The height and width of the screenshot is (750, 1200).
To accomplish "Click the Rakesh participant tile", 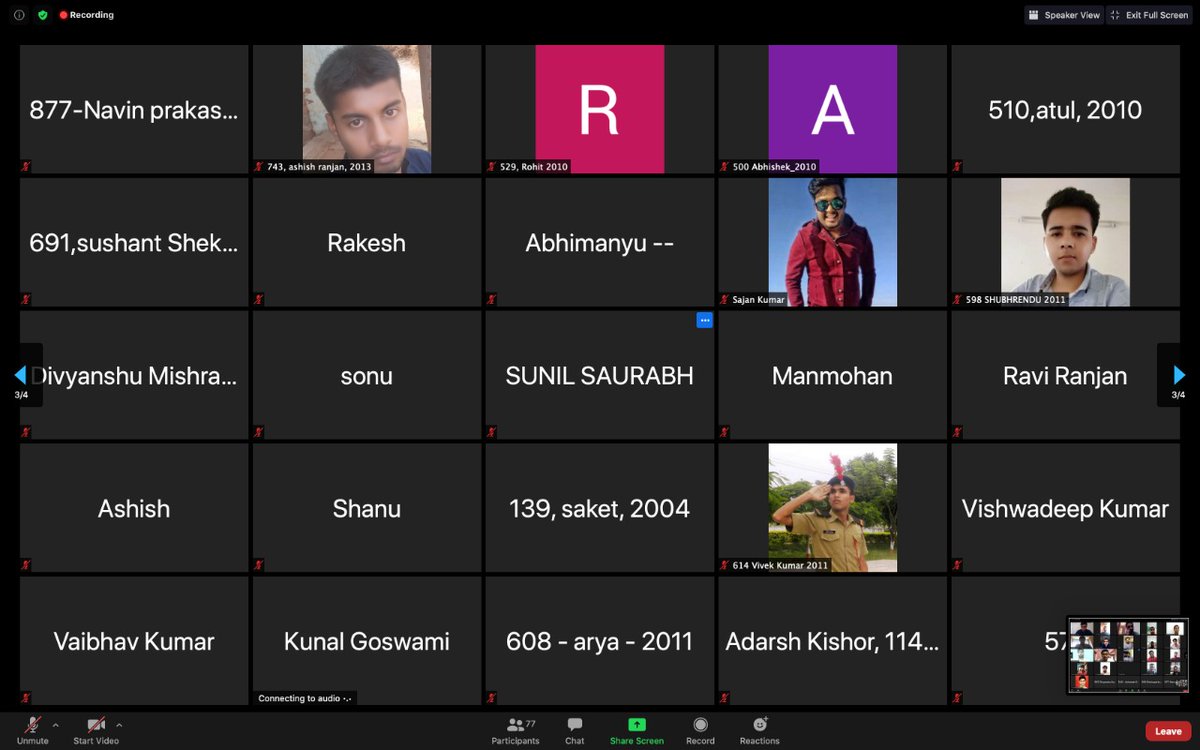I will tap(367, 242).
